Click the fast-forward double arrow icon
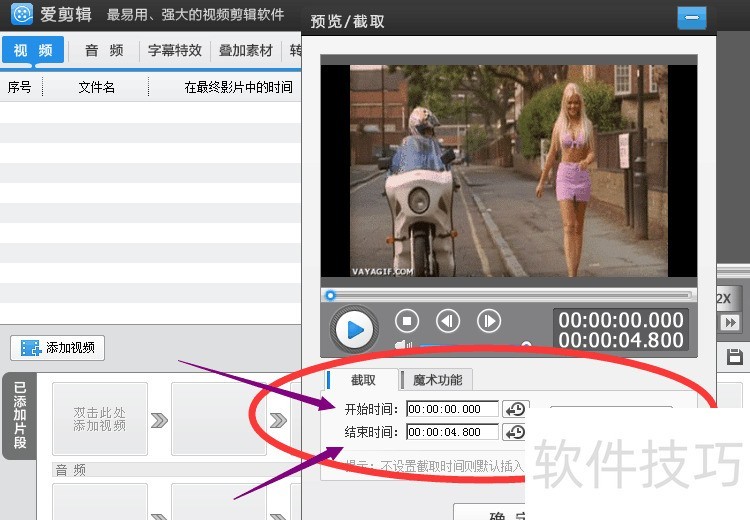This screenshot has height=520, width=750. 730,322
